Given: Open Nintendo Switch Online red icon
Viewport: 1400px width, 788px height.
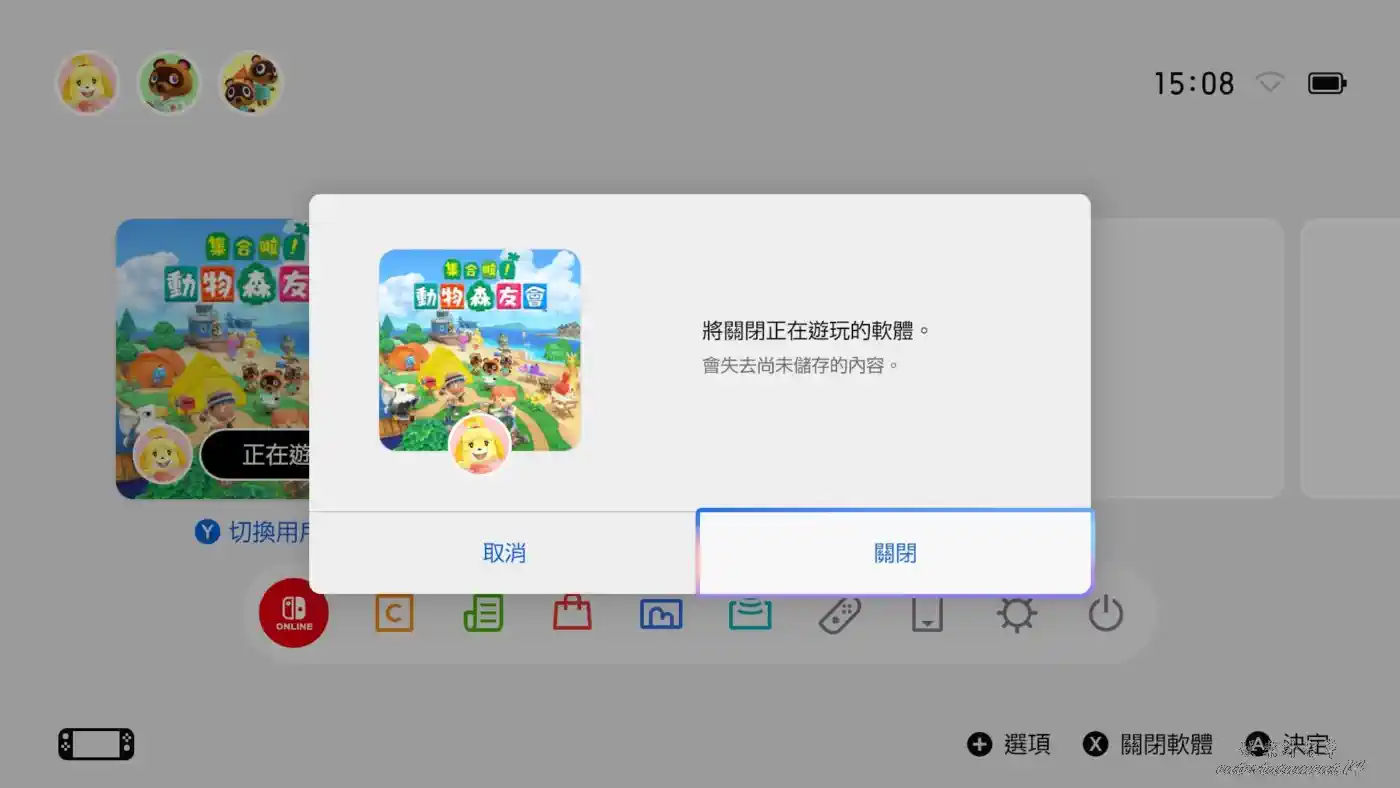Looking at the screenshot, I should coord(294,613).
